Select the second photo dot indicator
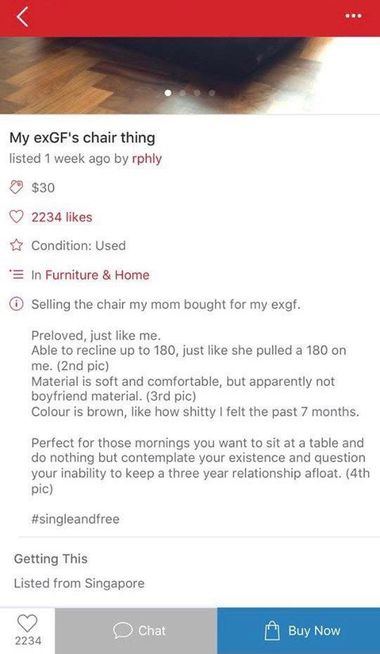 pos(183,93)
